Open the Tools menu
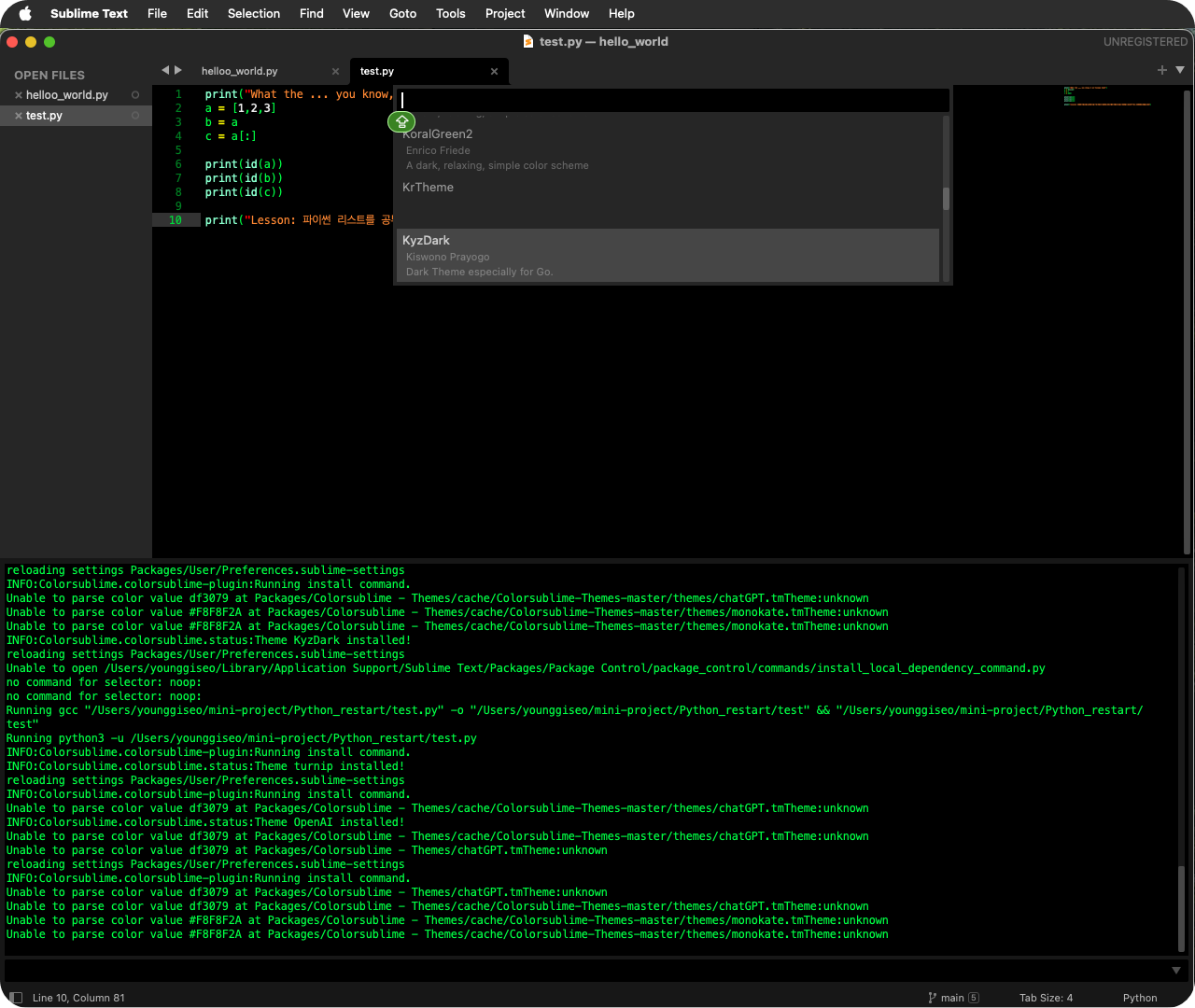 (x=450, y=13)
